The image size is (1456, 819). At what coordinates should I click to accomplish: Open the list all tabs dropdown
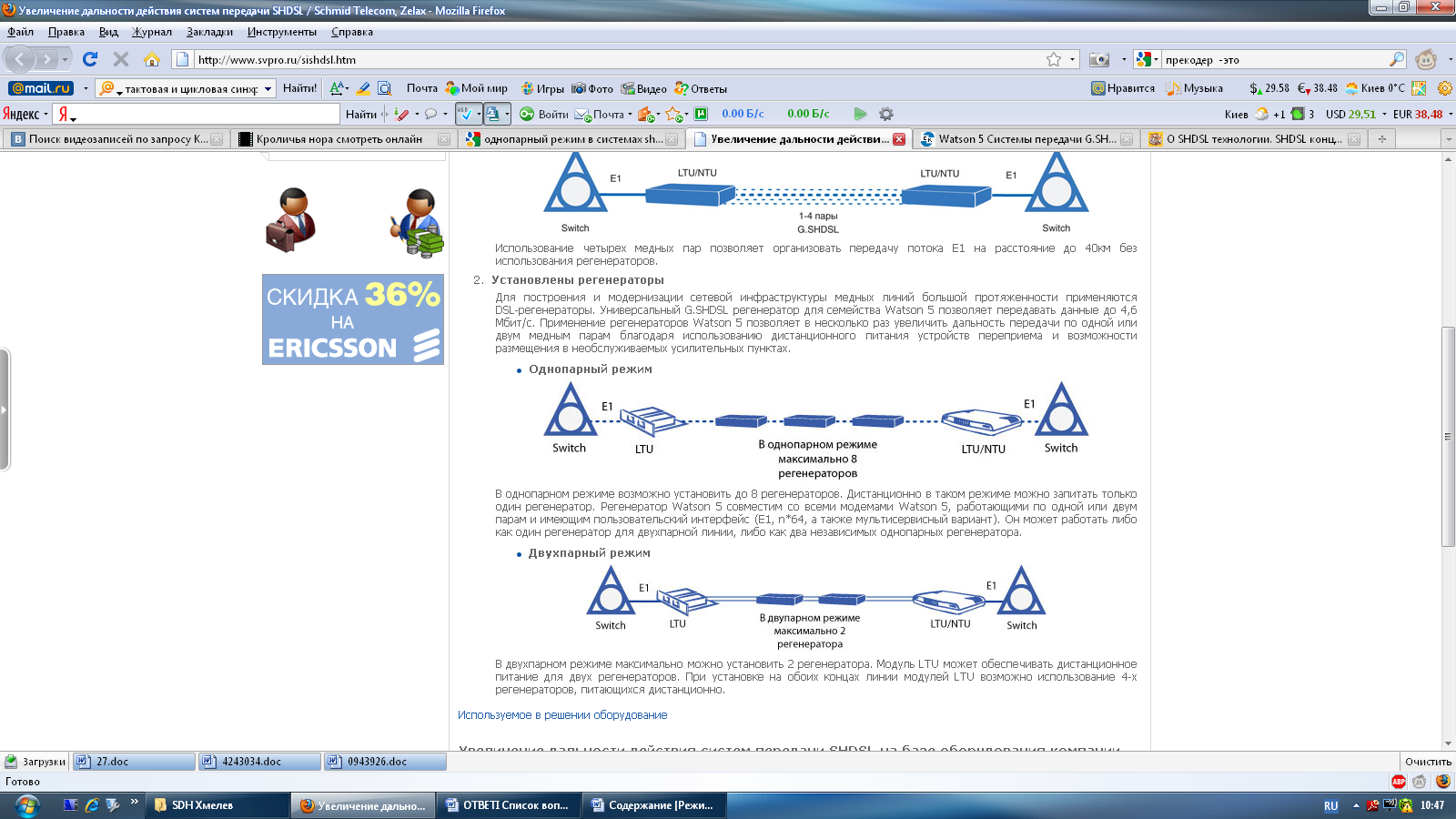[x=1448, y=139]
